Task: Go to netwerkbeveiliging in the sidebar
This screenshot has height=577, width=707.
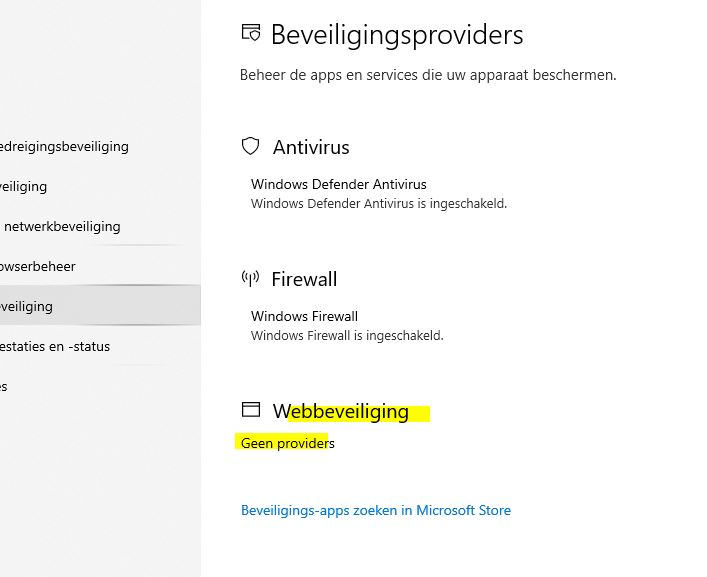Action: pos(62,226)
